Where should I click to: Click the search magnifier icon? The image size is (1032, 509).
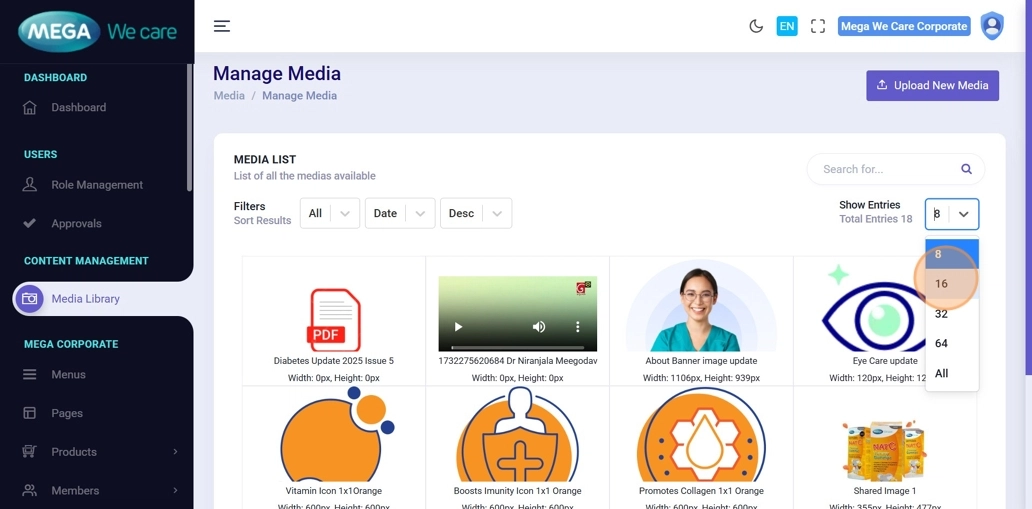[x=966, y=169]
